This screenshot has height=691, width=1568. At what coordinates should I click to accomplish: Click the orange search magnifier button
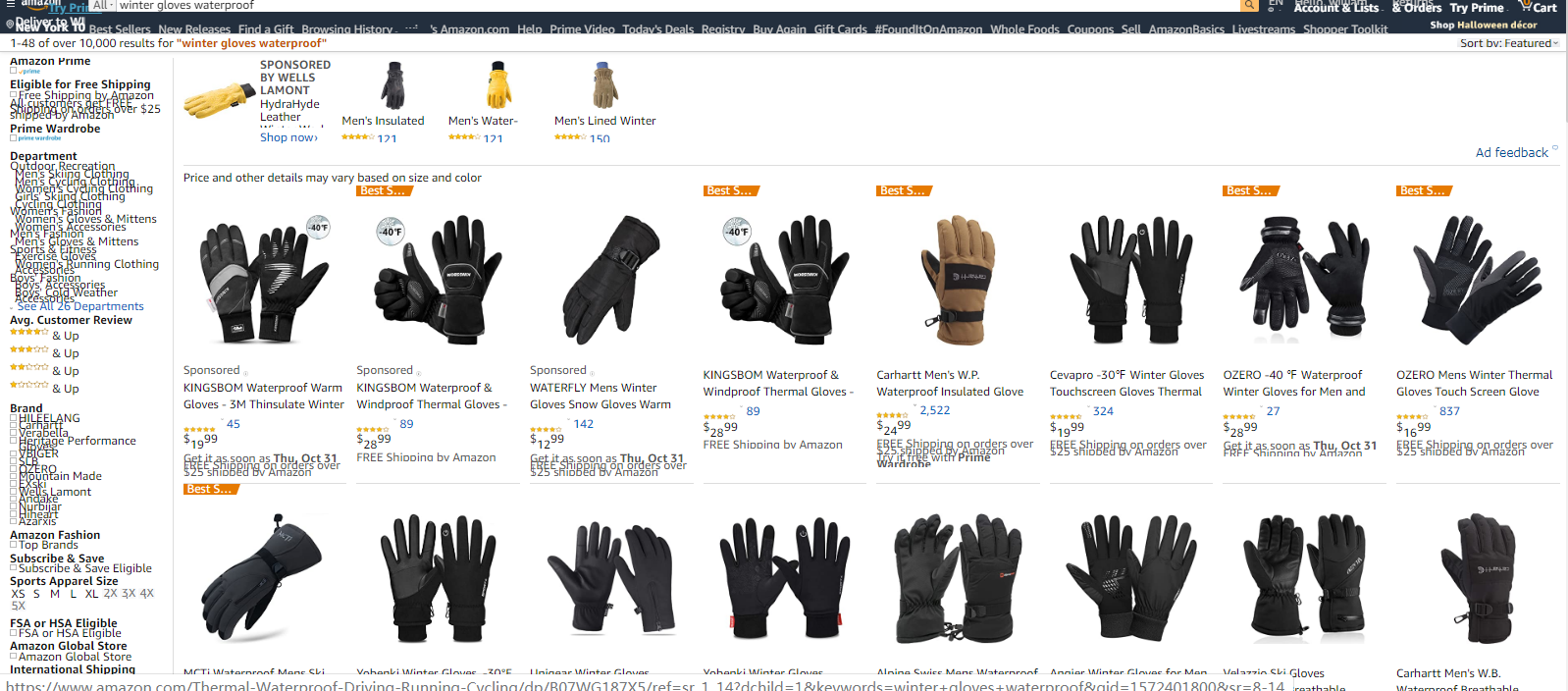[1249, 5]
